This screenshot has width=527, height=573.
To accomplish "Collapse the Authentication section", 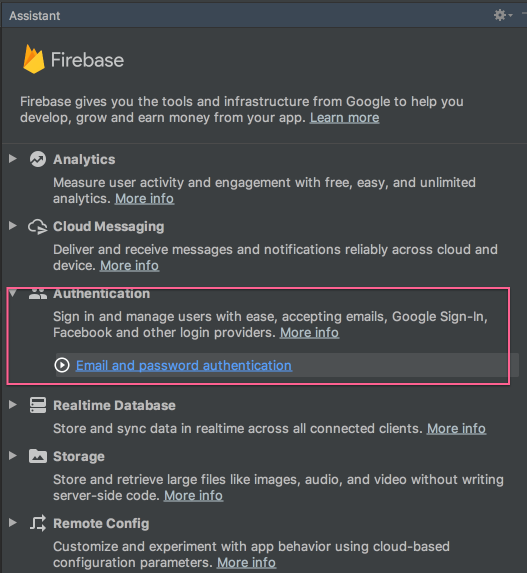I will [x=13, y=293].
